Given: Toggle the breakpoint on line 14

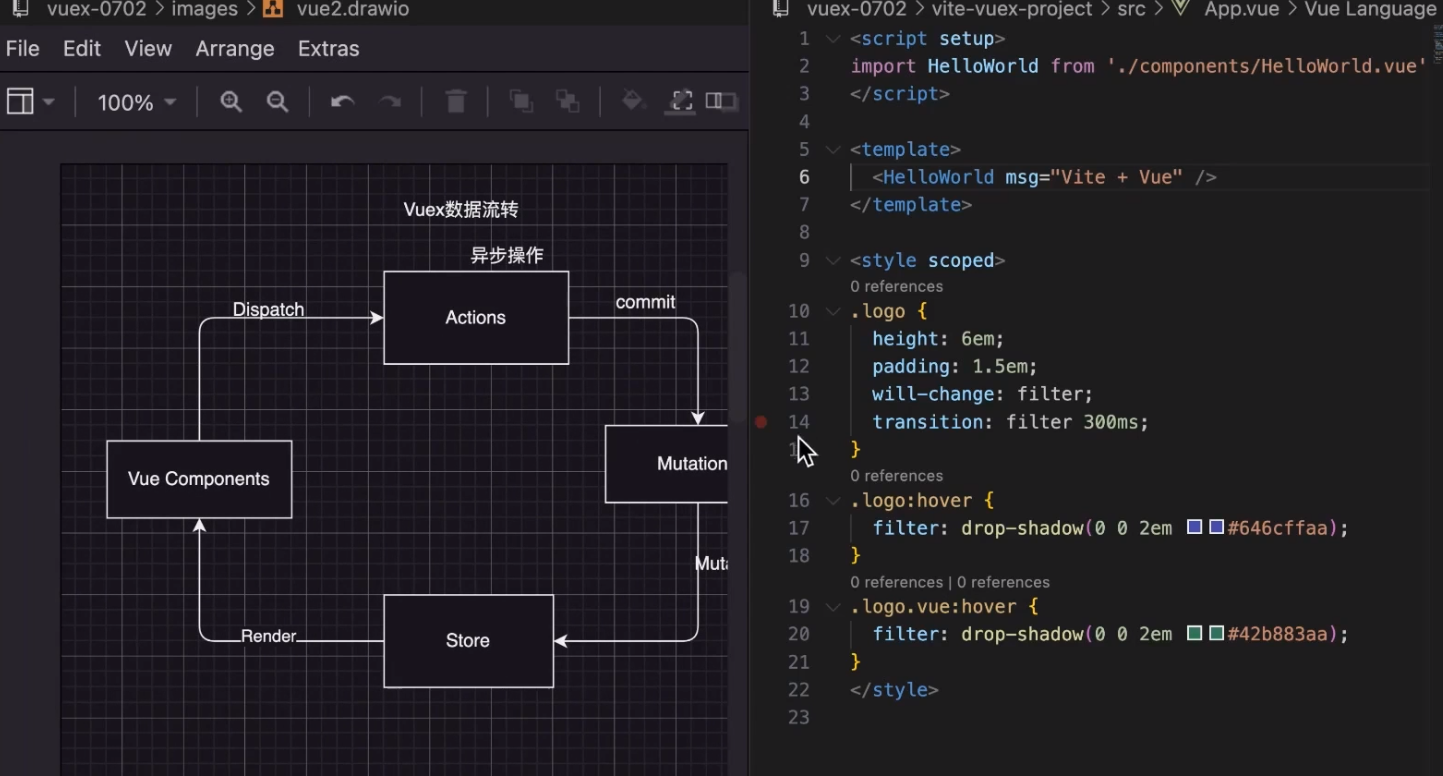Looking at the screenshot, I should [761, 422].
